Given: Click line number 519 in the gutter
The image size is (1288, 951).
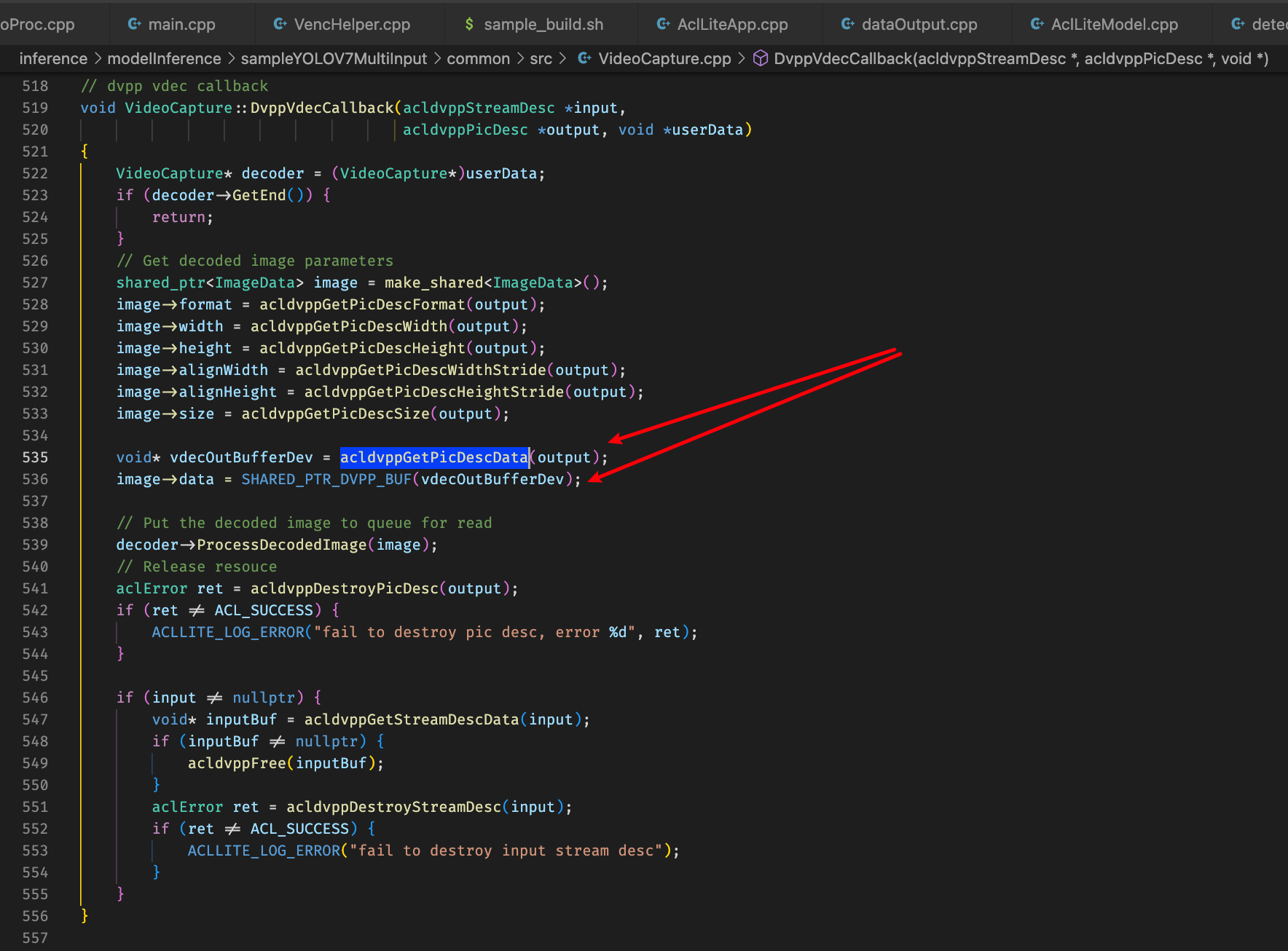Looking at the screenshot, I should [35, 108].
